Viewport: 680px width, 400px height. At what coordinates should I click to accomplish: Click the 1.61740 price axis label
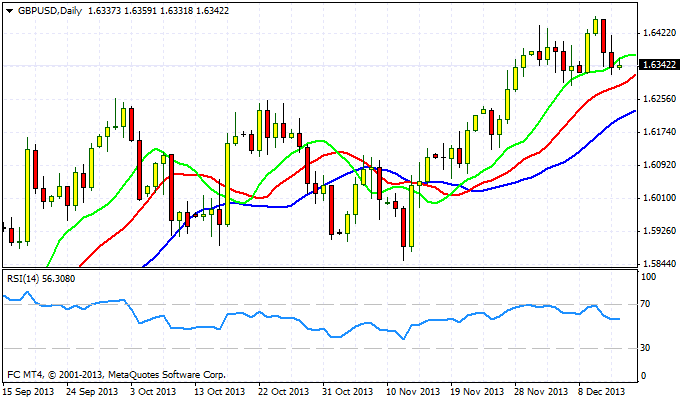(x=660, y=132)
